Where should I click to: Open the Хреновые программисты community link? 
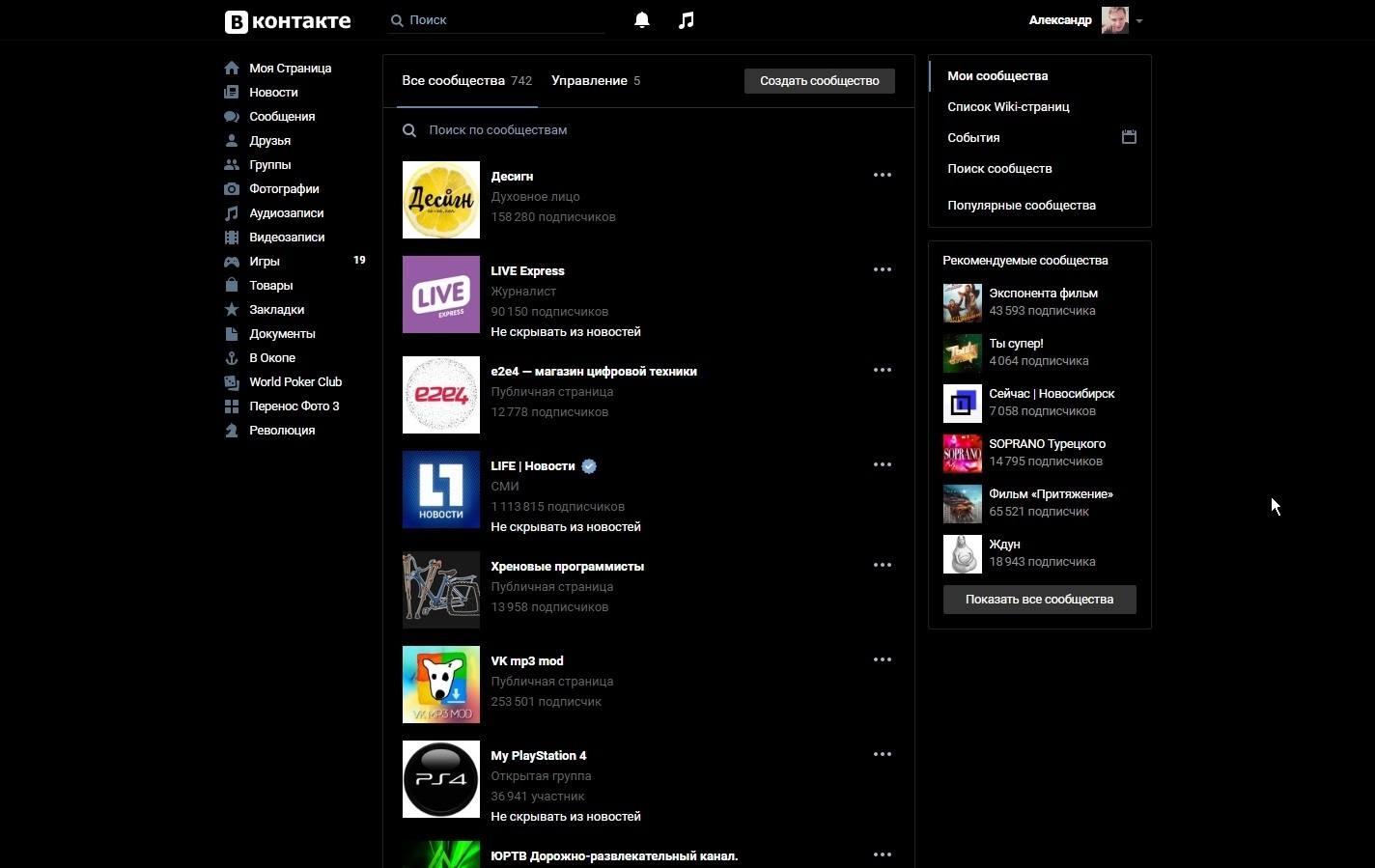coord(567,566)
